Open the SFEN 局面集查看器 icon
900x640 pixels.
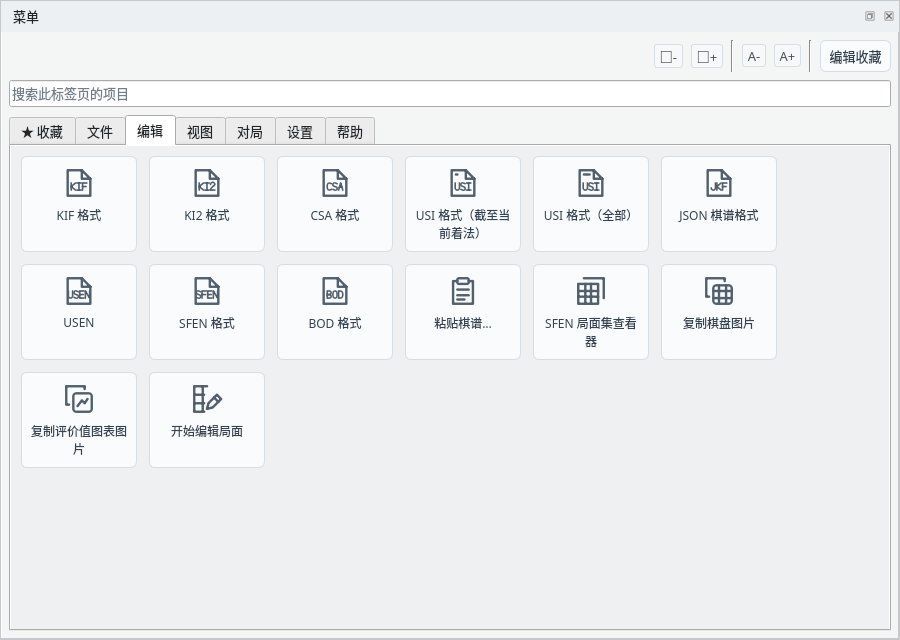point(591,291)
